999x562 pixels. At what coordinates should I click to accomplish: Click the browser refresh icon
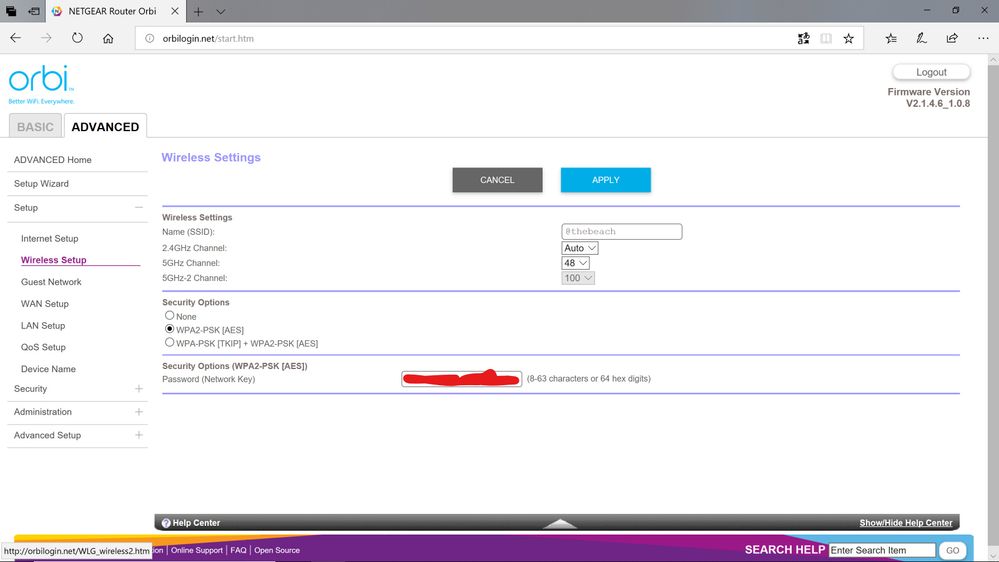[77, 39]
